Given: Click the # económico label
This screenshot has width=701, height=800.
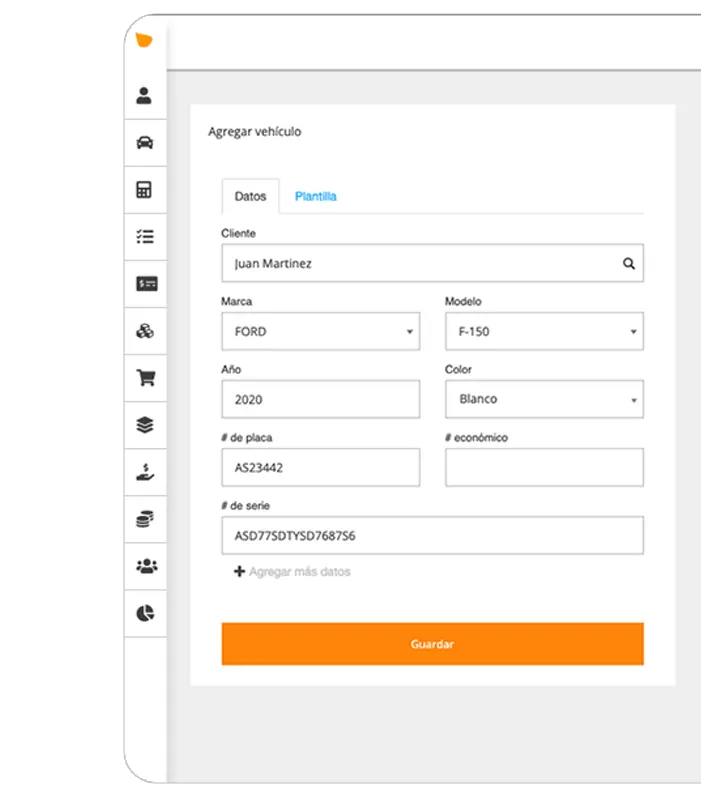Looking at the screenshot, I should coord(476,438).
